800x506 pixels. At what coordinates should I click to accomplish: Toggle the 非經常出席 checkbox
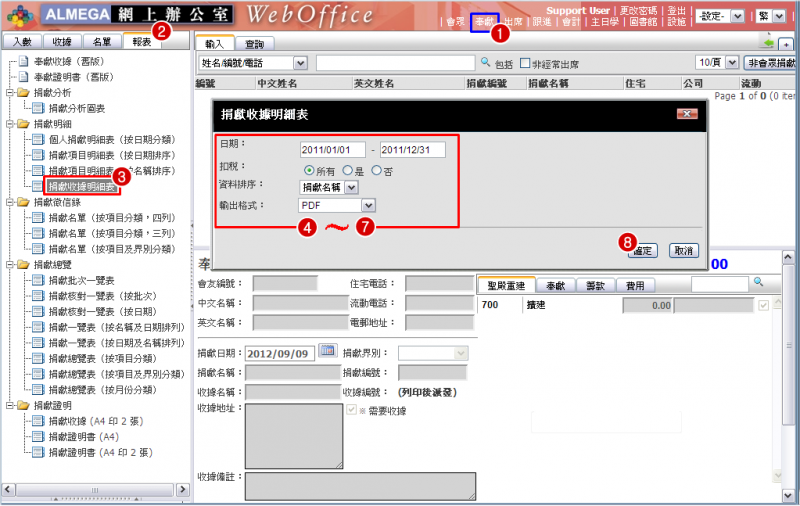click(x=525, y=63)
